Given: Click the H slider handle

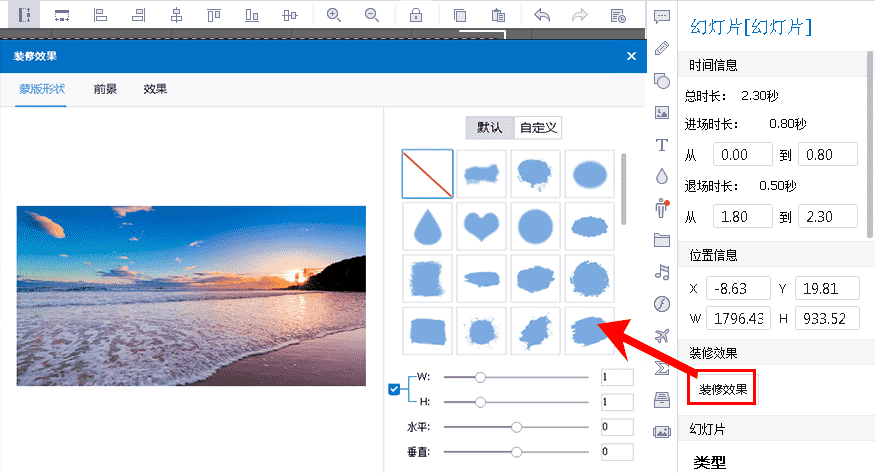Looking at the screenshot, I should point(480,402).
